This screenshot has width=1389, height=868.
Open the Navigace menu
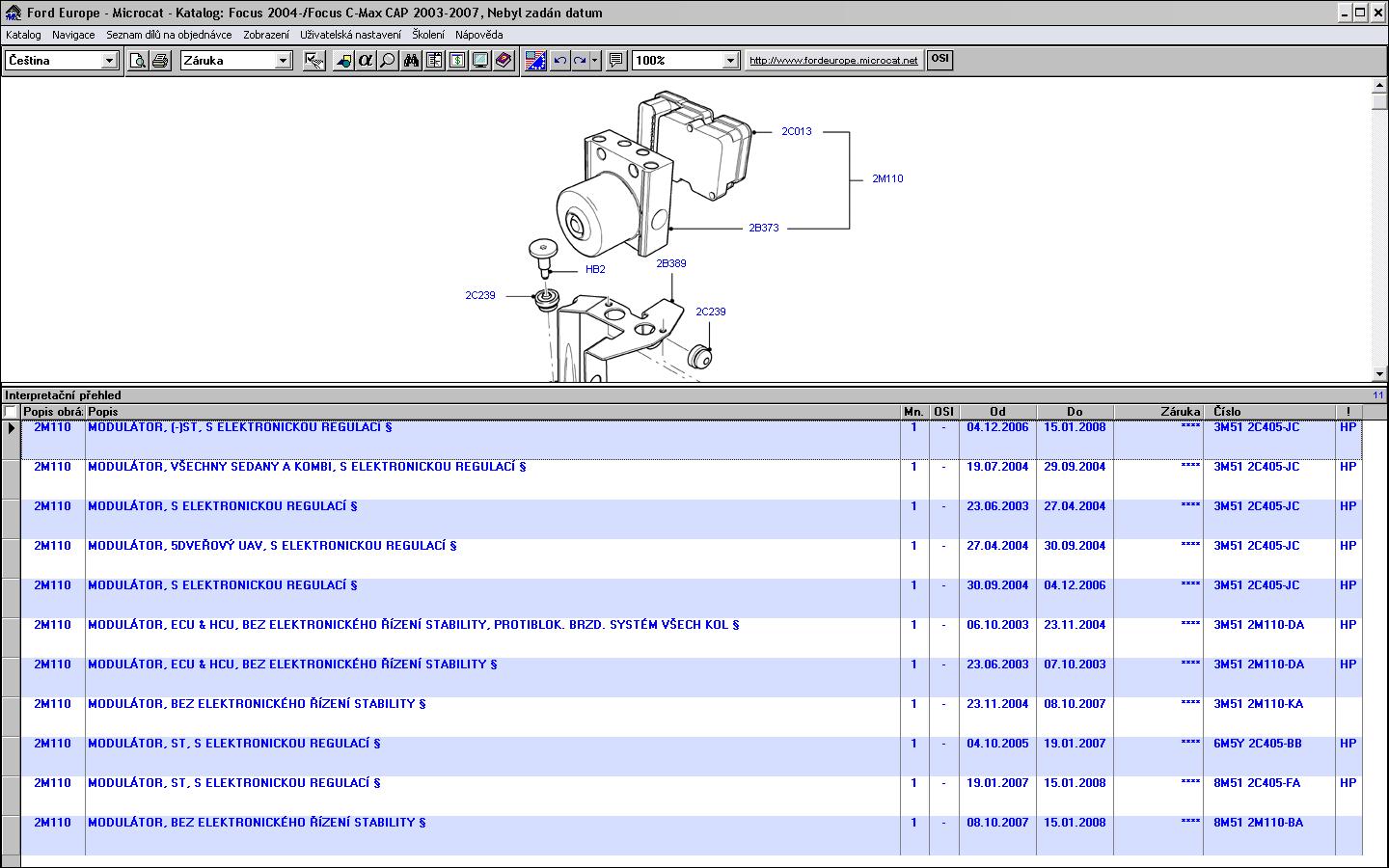point(73,35)
